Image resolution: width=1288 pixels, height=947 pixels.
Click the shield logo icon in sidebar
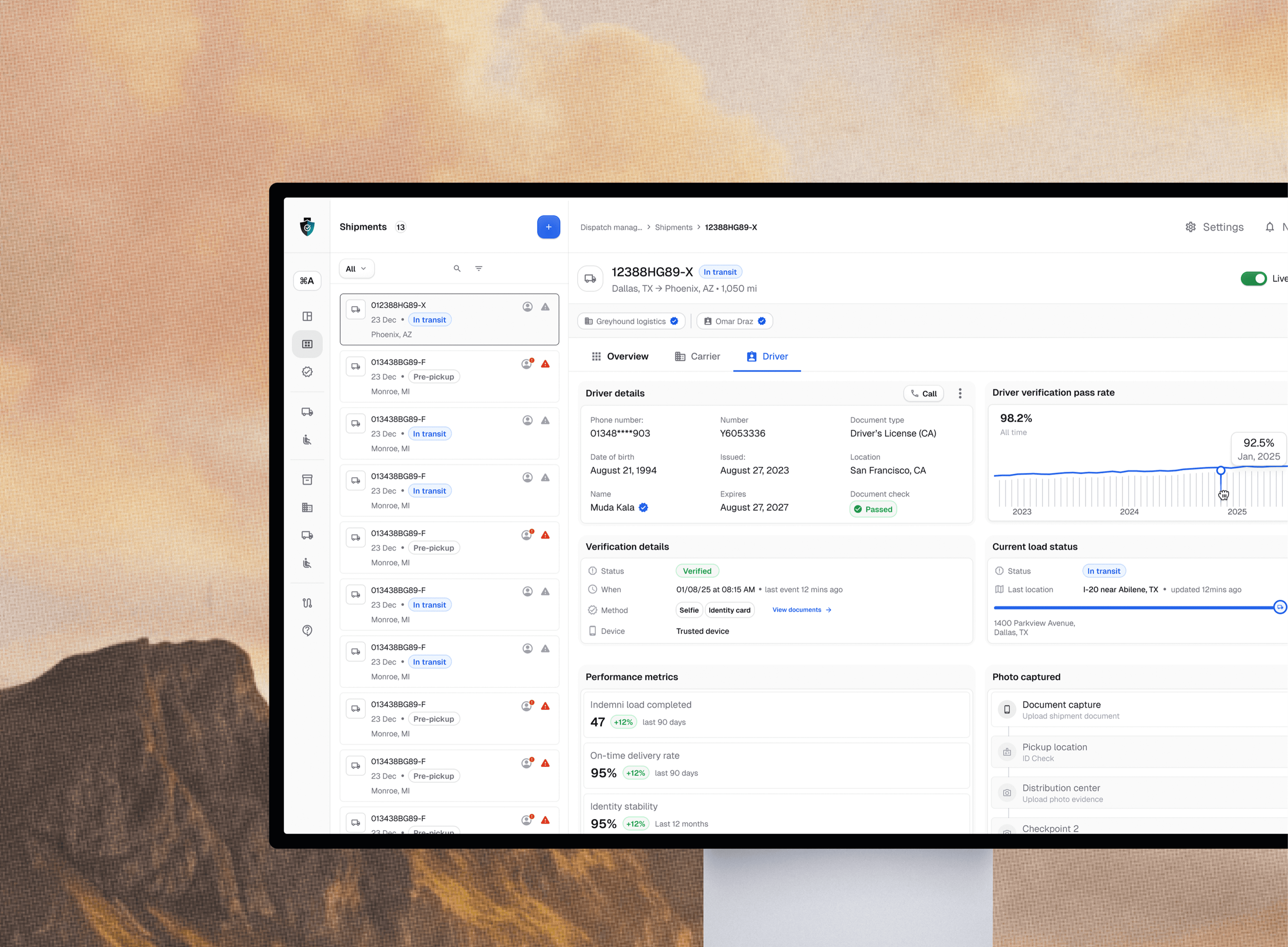point(307,227)
